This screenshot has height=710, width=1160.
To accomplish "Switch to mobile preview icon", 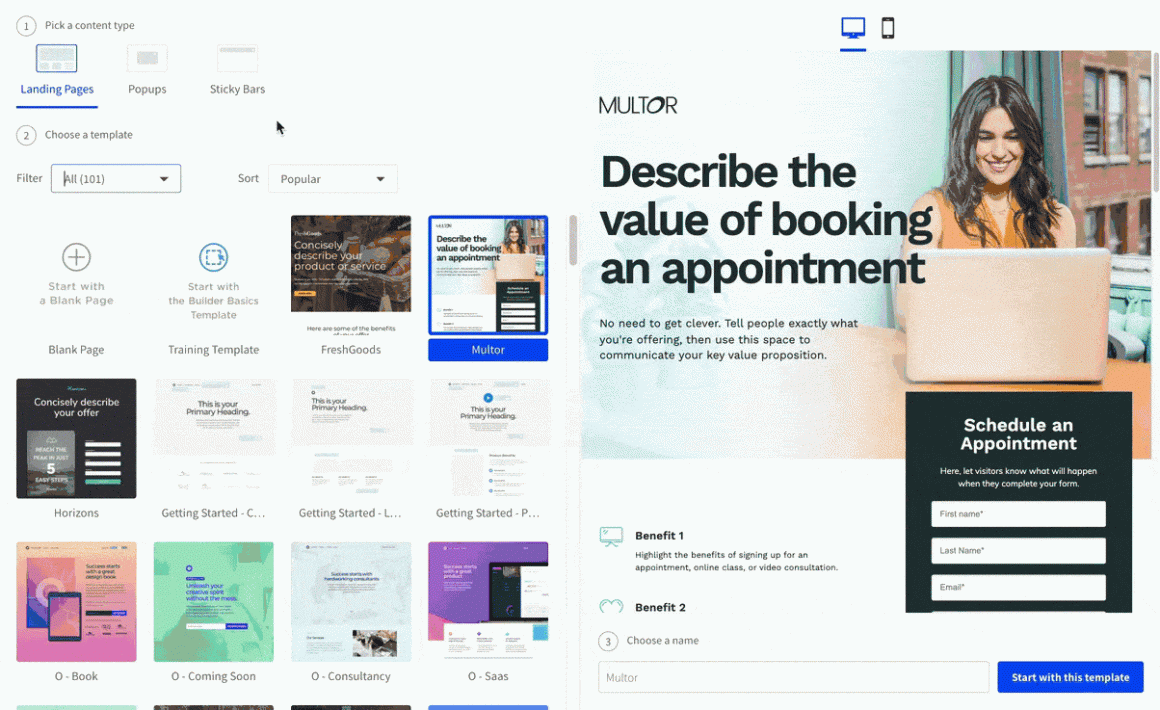I will (887, 28).
